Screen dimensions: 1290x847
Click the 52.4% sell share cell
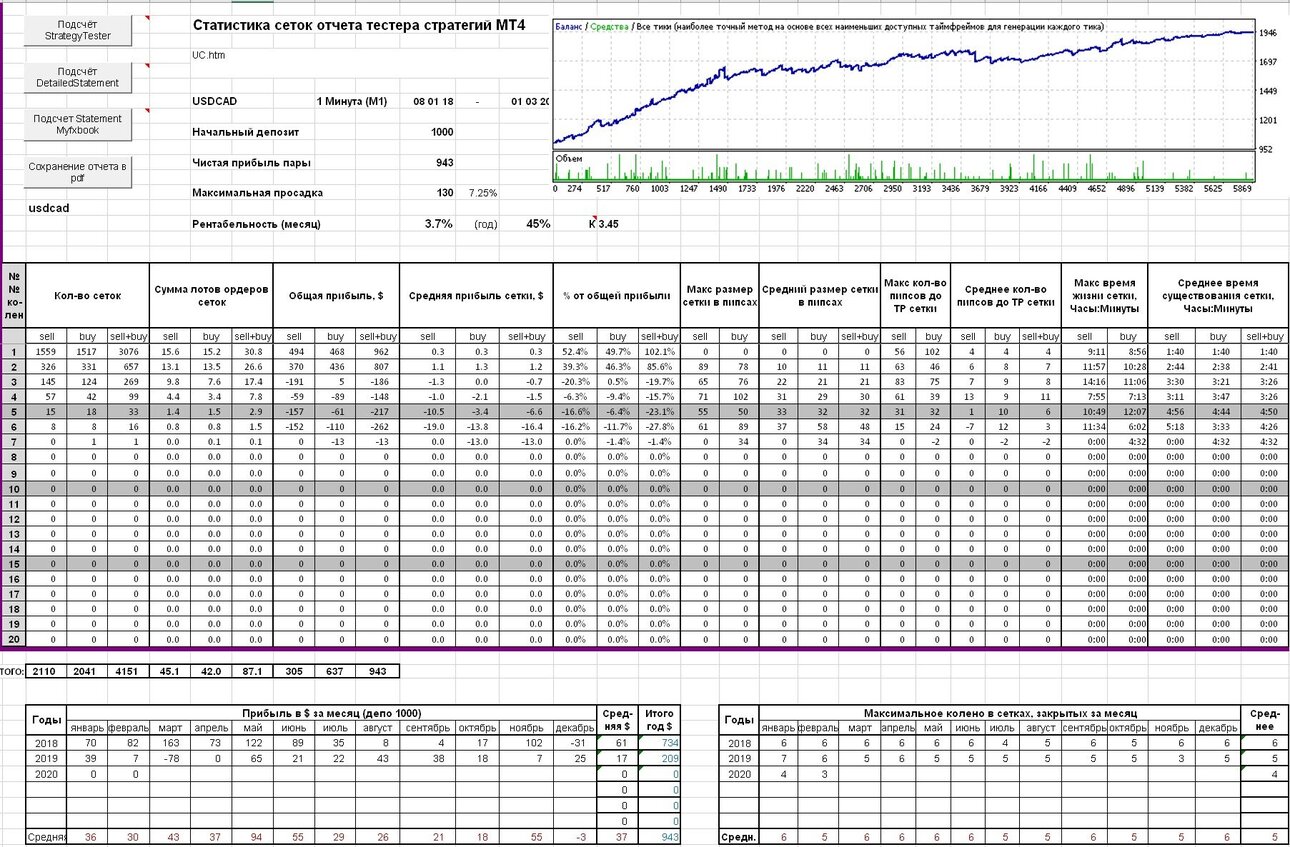pos(573,352)
